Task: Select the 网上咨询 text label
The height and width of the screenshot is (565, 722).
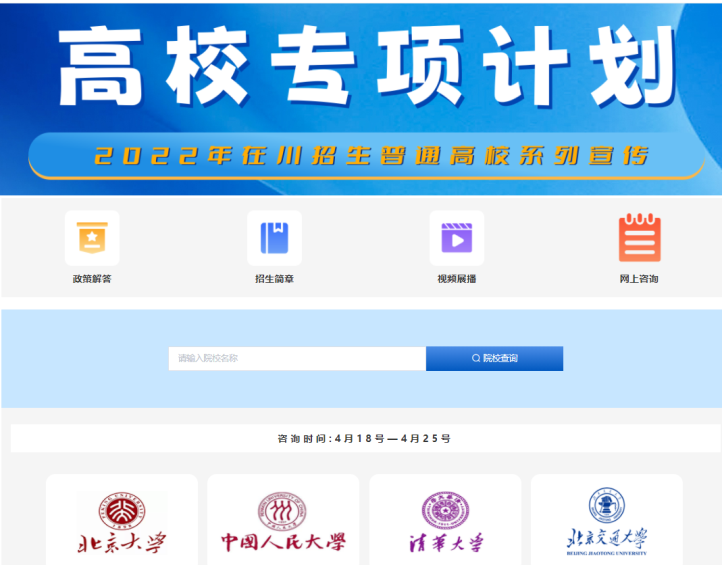Action: point(639,279)
